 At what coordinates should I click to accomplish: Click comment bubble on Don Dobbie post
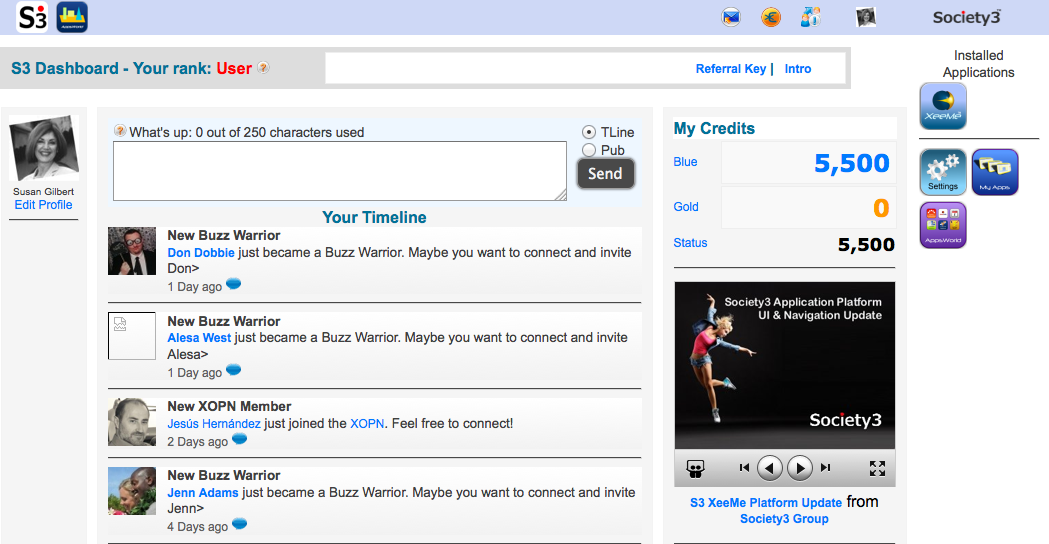[x=233, y=284]
